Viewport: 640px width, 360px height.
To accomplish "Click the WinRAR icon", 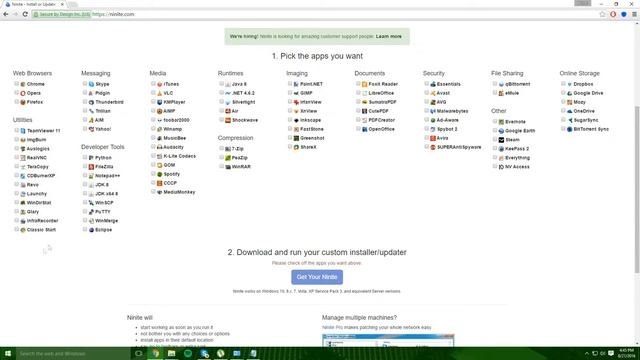I will (x=228, y=167).
